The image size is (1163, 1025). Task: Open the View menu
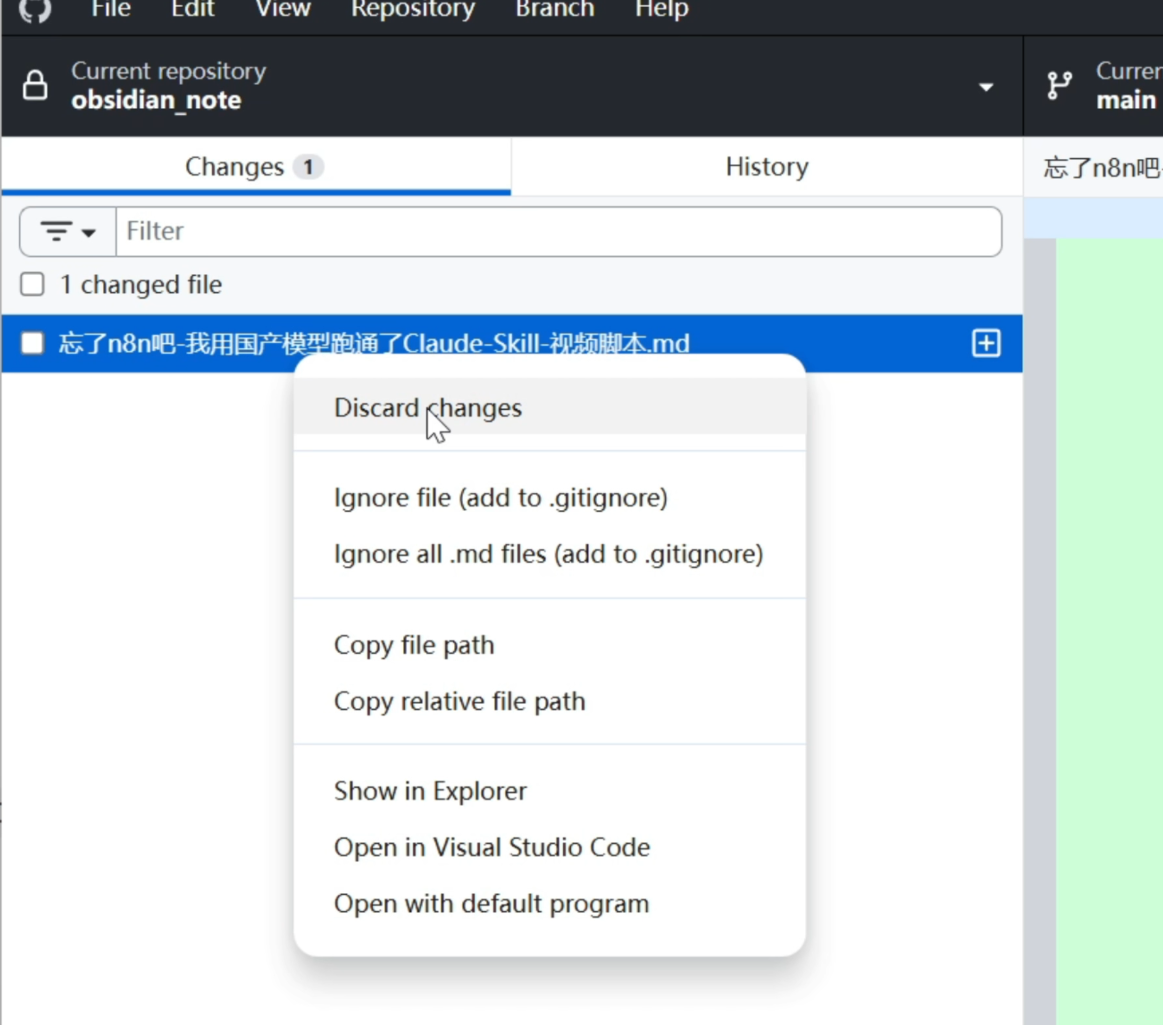pos(283,9)
